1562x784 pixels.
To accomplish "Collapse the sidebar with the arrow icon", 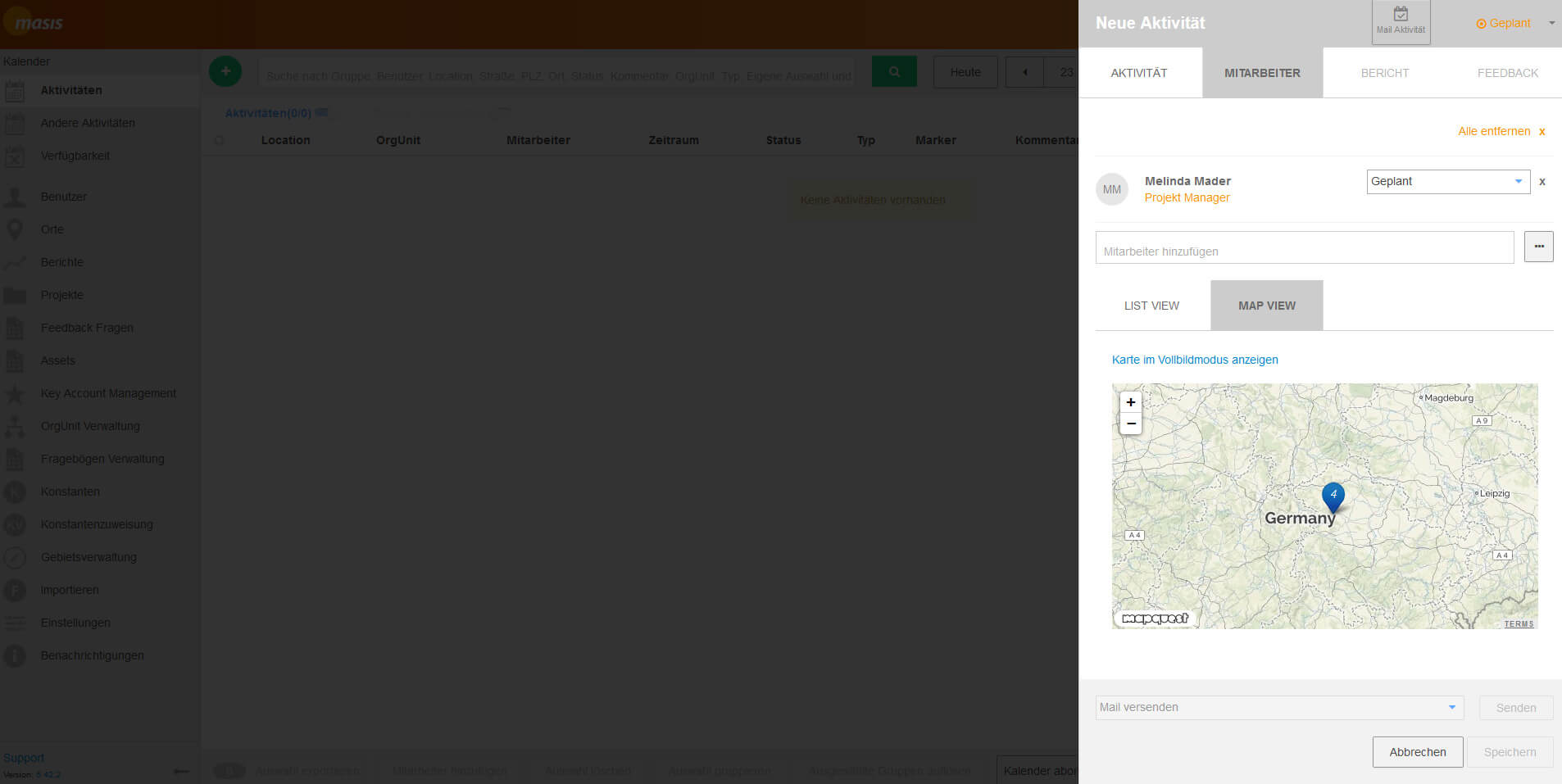I will pos(182,771).
